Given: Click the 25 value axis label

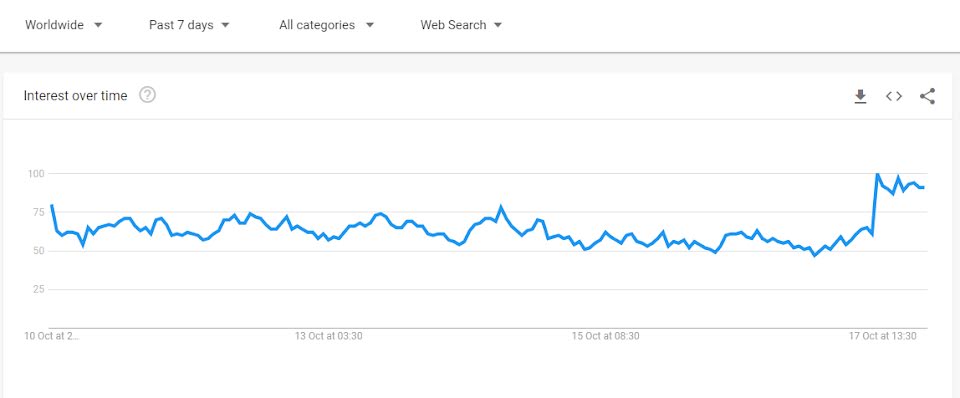Looking at the screenshot, I should [x=38, y=289].
